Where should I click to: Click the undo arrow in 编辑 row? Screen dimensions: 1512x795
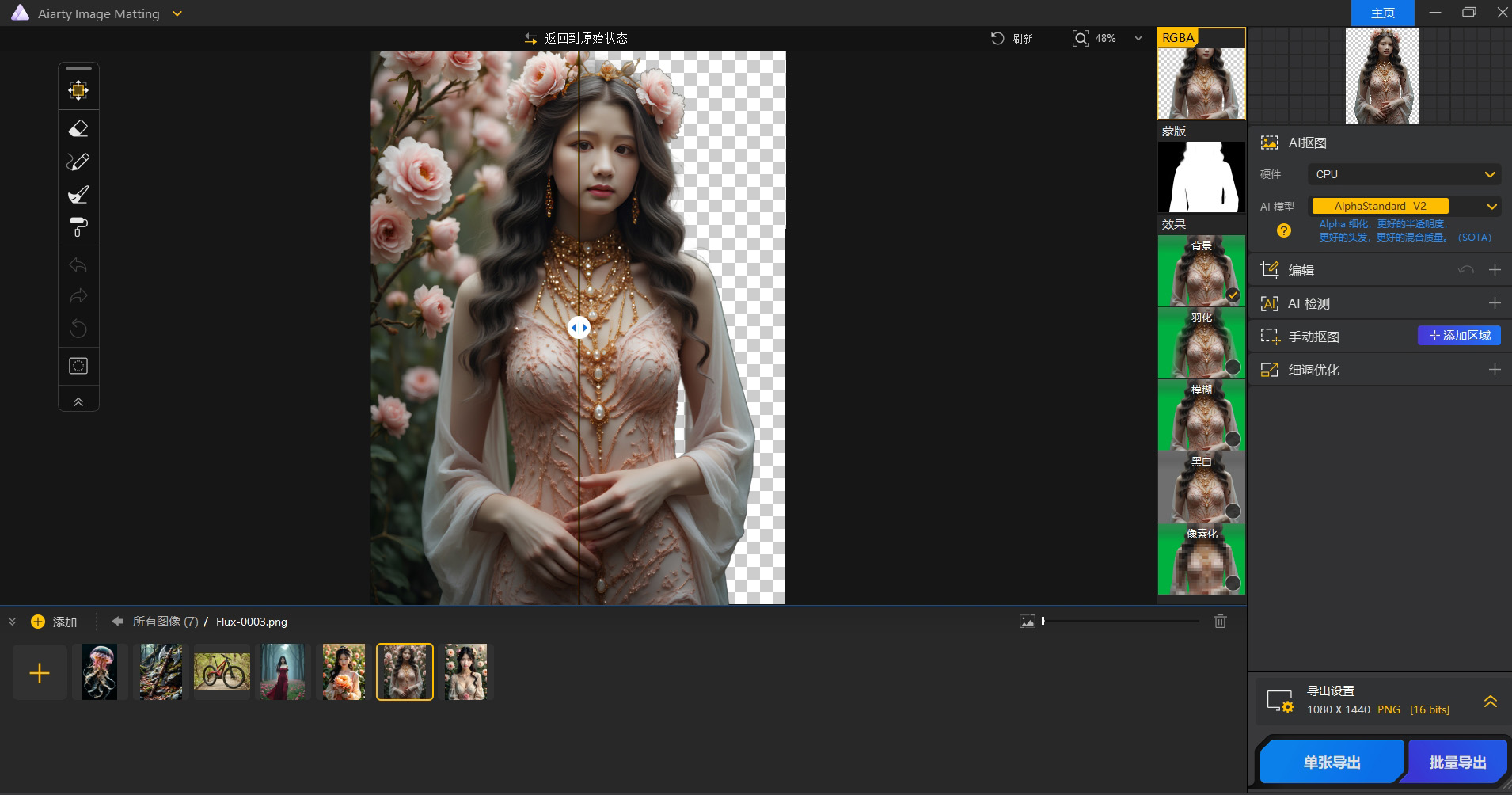pos(1466,270)
